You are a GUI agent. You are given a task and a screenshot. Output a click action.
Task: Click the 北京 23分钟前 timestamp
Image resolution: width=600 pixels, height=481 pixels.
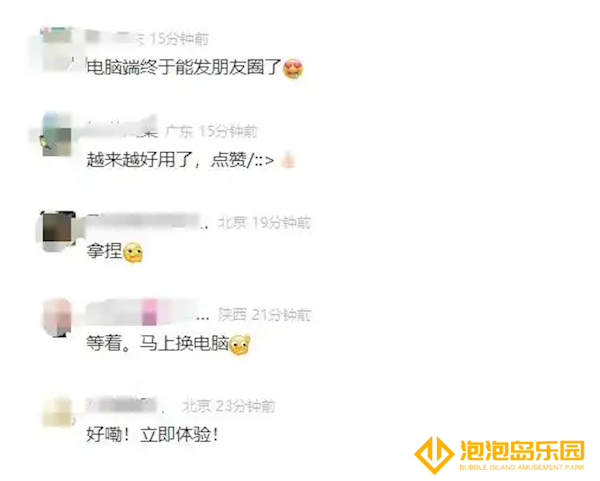pyautogui.click(x=229, y=406)
